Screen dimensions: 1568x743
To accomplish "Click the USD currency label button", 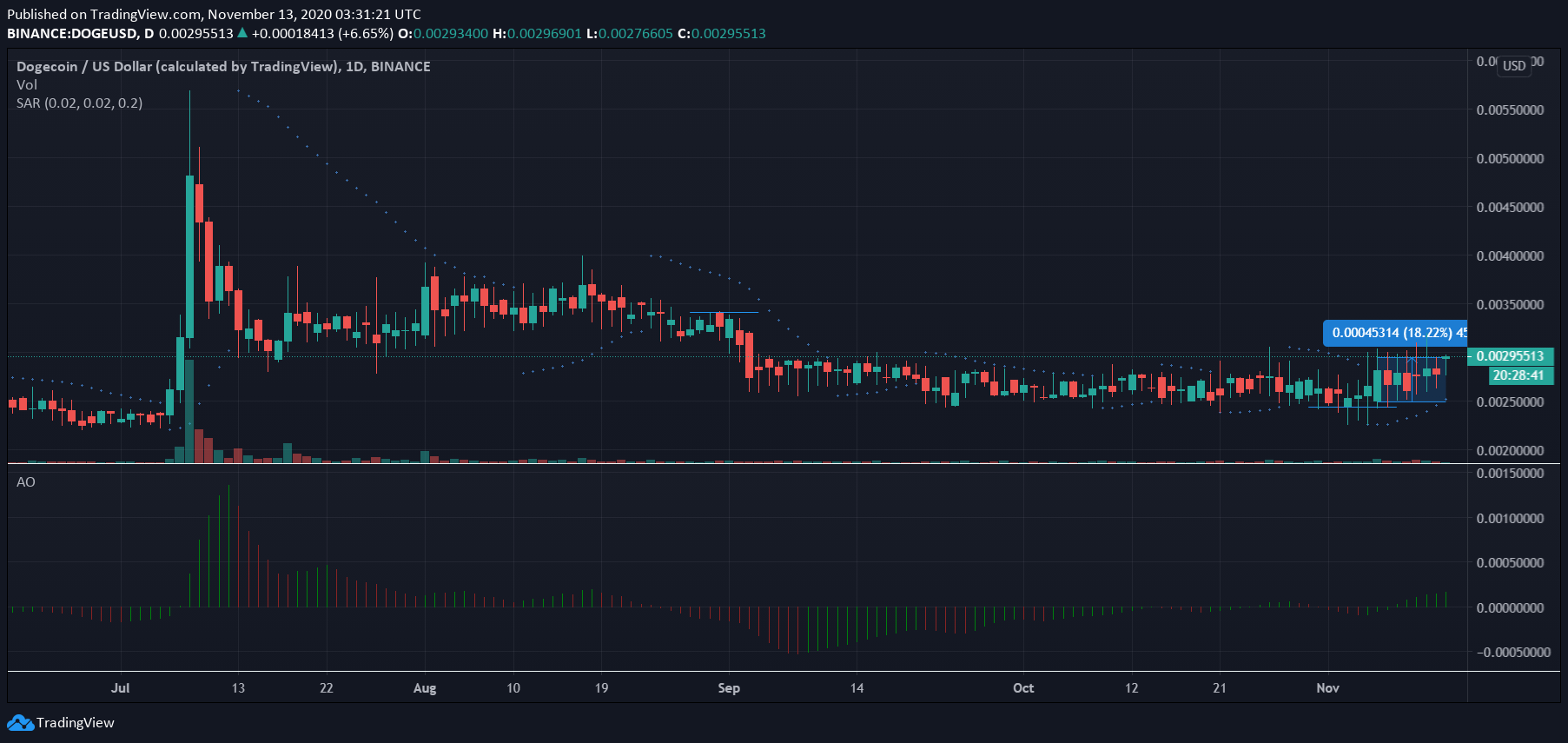I will (x=1514, y=66).
